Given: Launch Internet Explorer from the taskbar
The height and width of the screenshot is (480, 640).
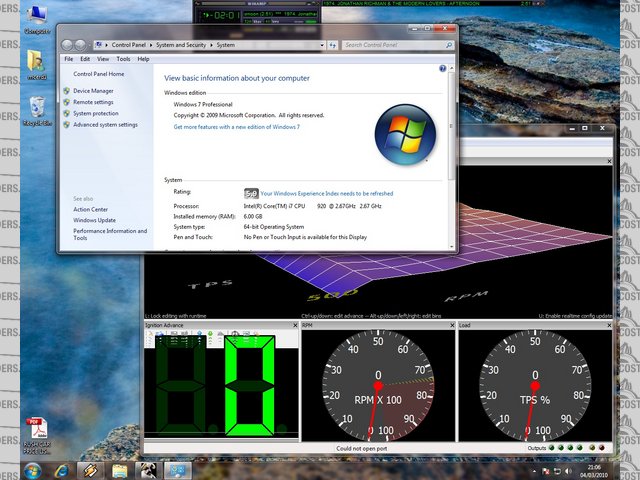Looking at the screenshot, I should tap(61, 471).
